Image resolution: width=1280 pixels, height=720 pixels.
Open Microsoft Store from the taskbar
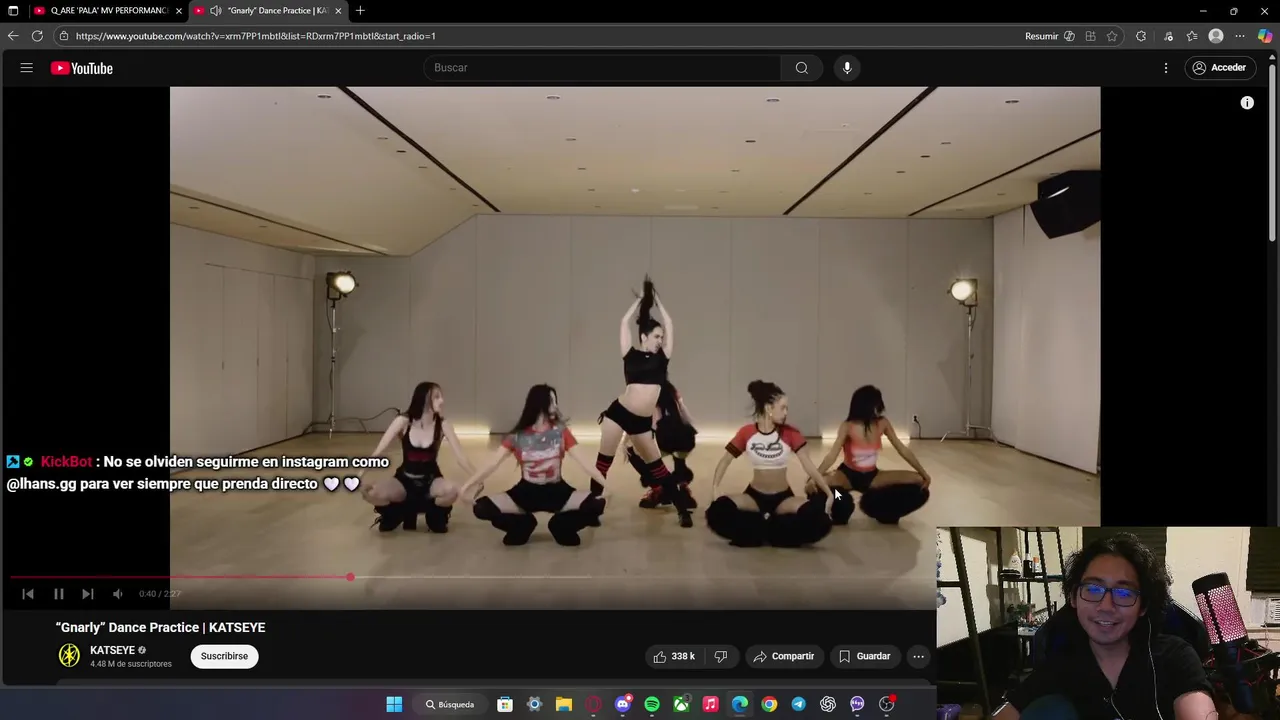(x=505, y=704)
